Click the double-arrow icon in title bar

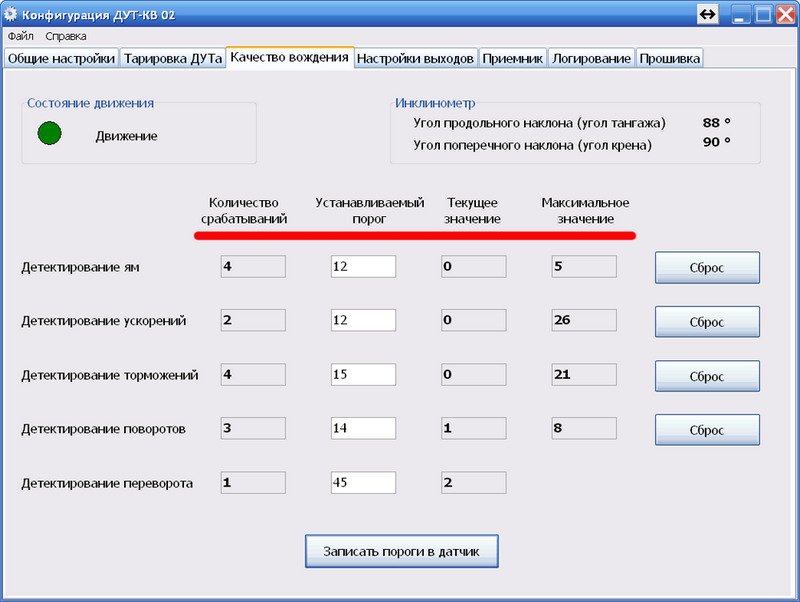tap(707, 14)
